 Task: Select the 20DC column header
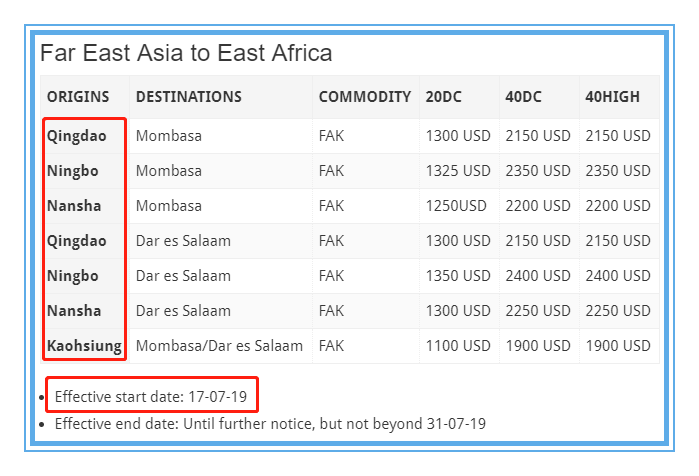pyautogui.click(x=444, y=97)
